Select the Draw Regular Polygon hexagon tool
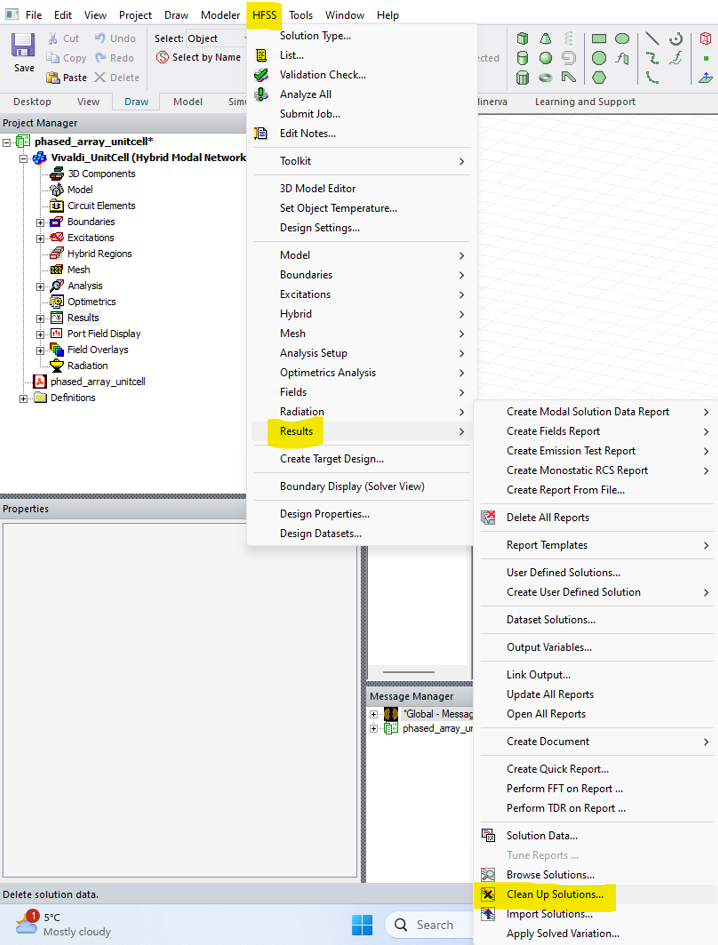The height and width of the screenshot is (945, 718). click(x=599, y=77)
